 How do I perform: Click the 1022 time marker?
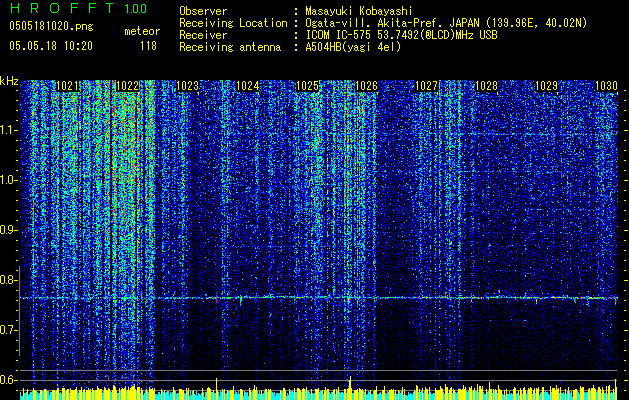point(127,86)
